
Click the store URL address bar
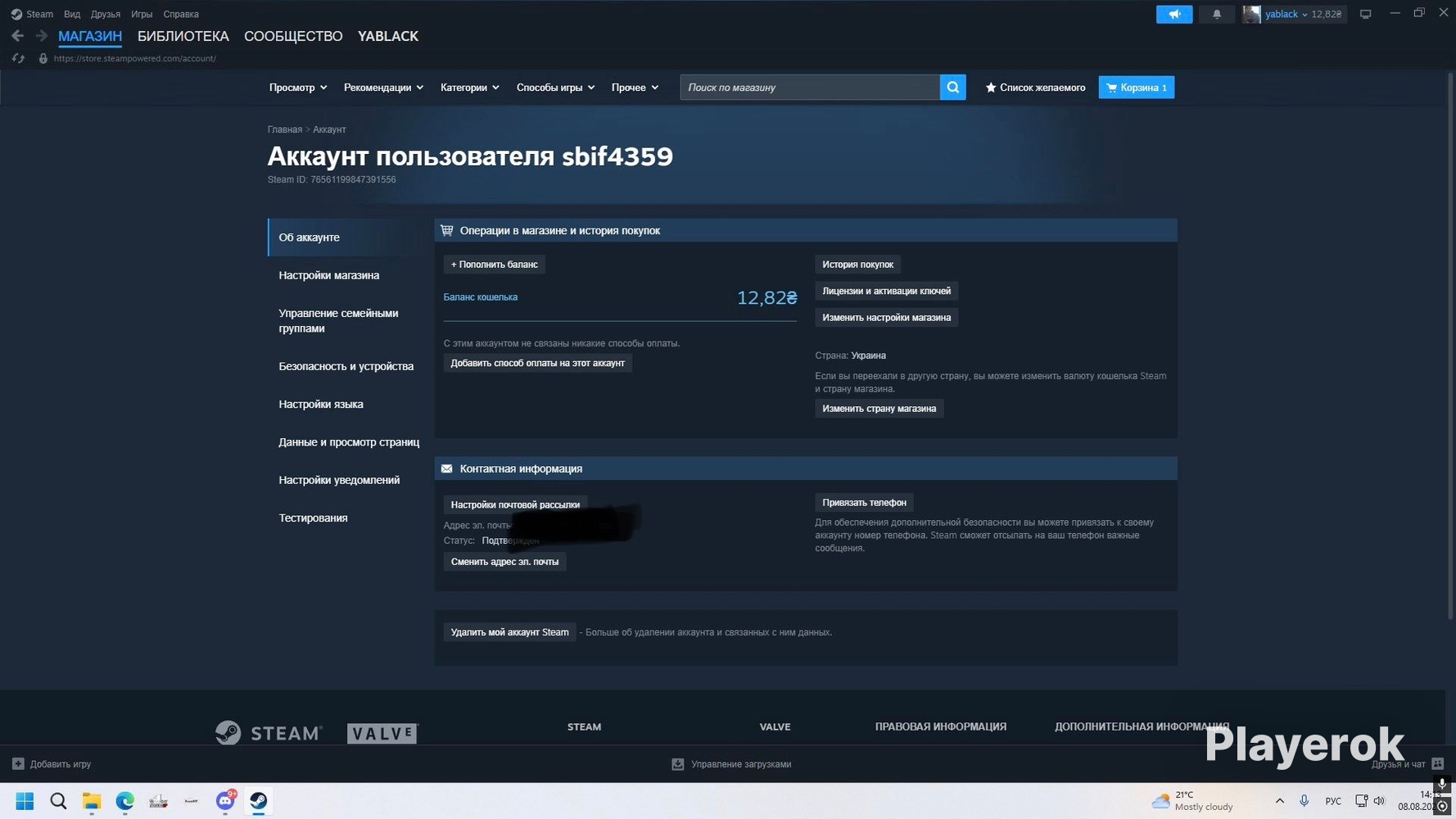coord(135,59)
